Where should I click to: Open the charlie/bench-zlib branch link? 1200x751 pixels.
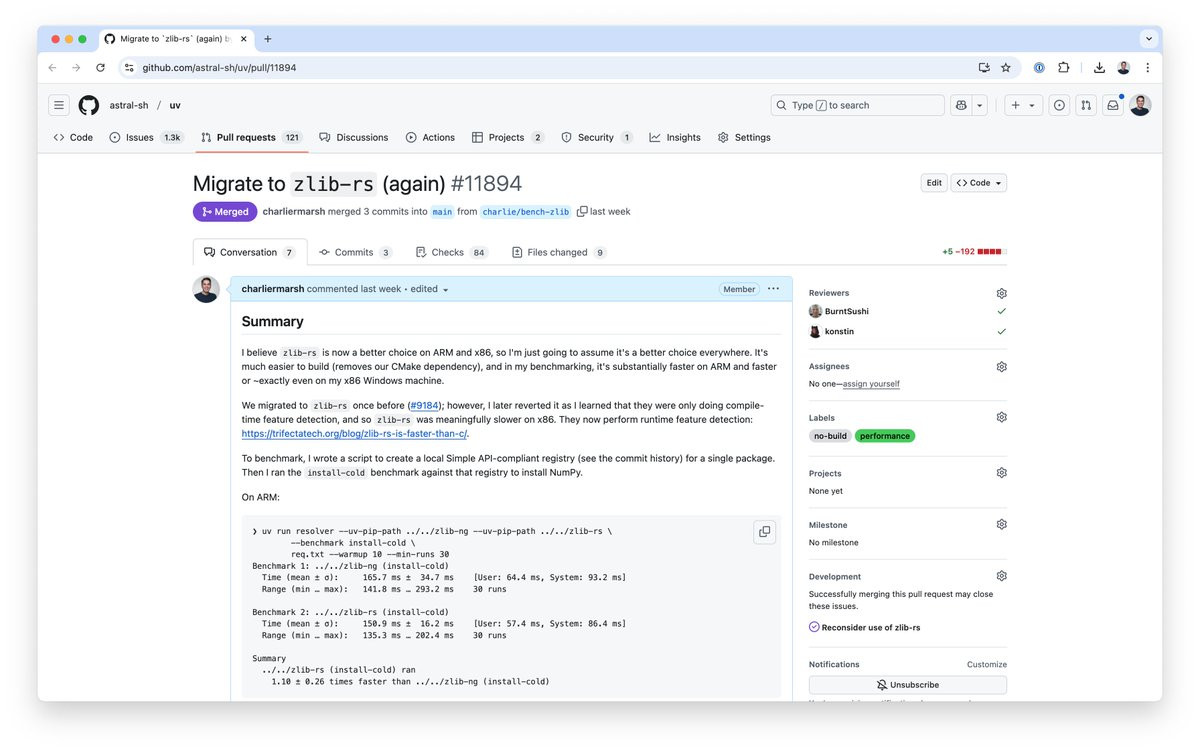click(x=526, y=212)
